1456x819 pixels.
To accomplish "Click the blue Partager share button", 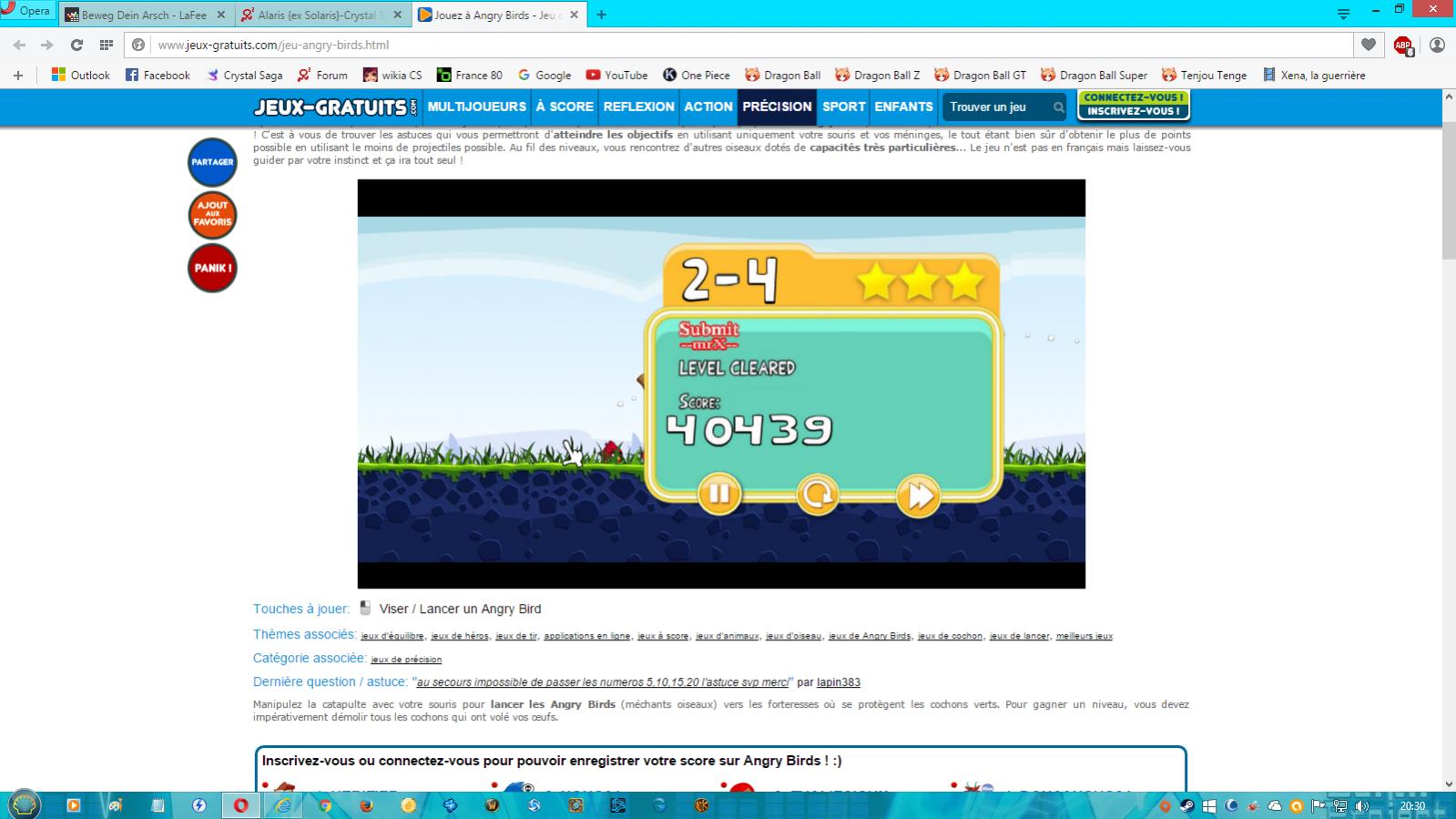I will tap(212, 162).
